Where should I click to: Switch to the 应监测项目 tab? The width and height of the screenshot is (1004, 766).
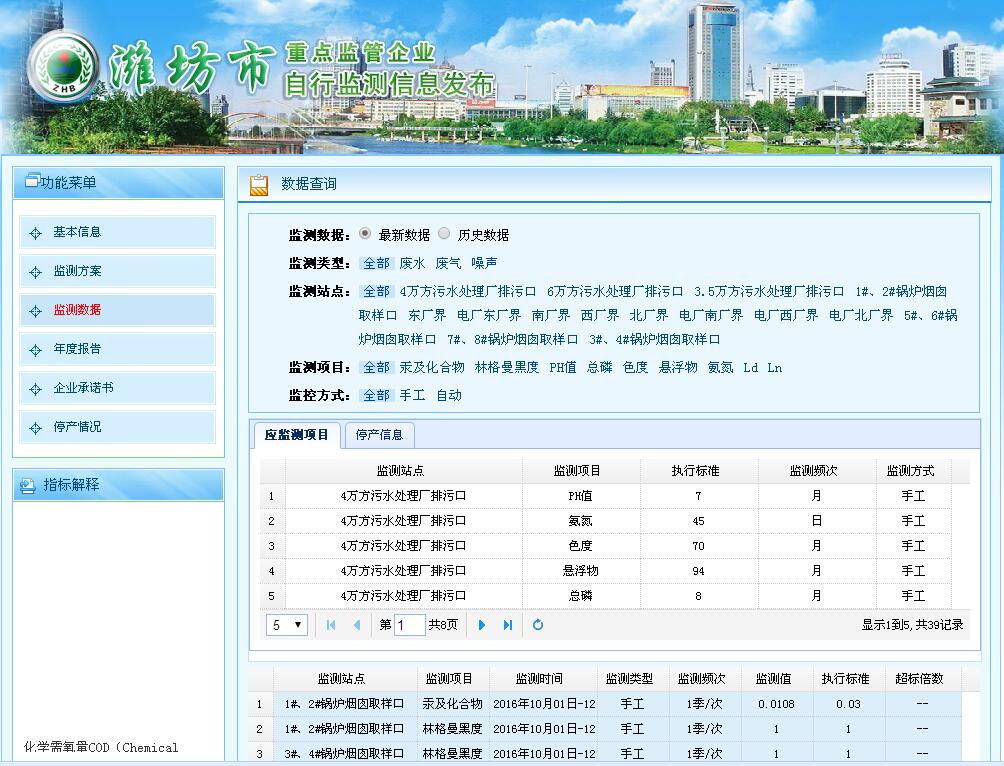click(296, 435)
